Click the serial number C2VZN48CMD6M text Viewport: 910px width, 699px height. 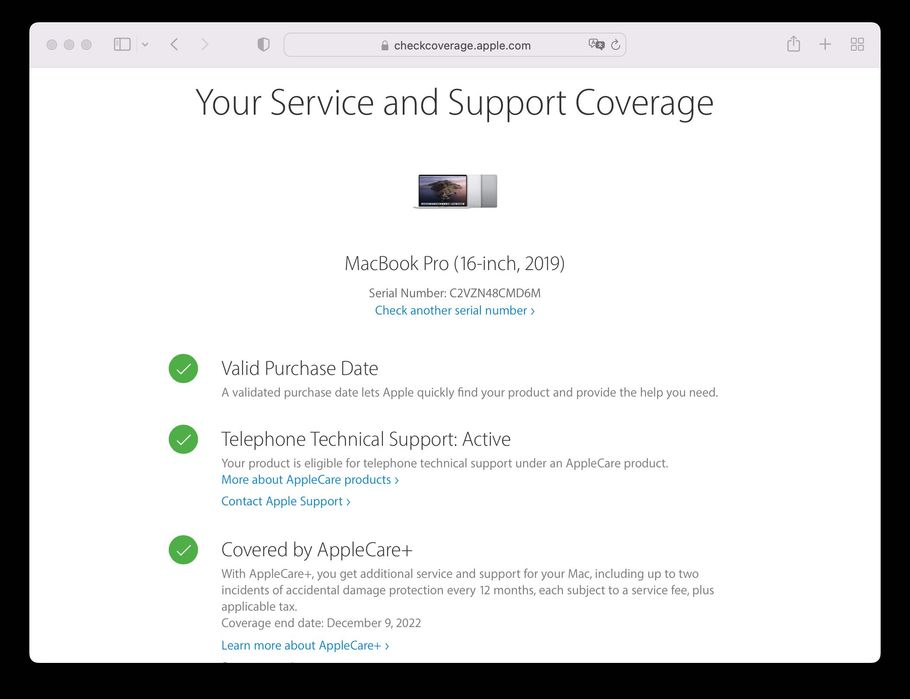point(494,293)
